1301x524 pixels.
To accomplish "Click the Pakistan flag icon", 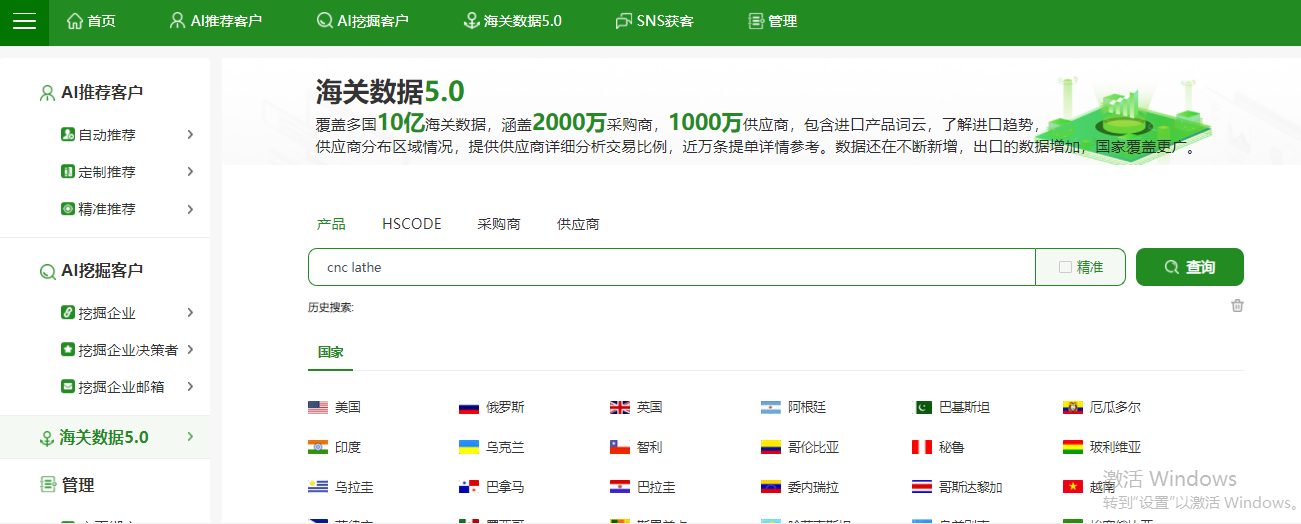I will click(x=922, y=407).
